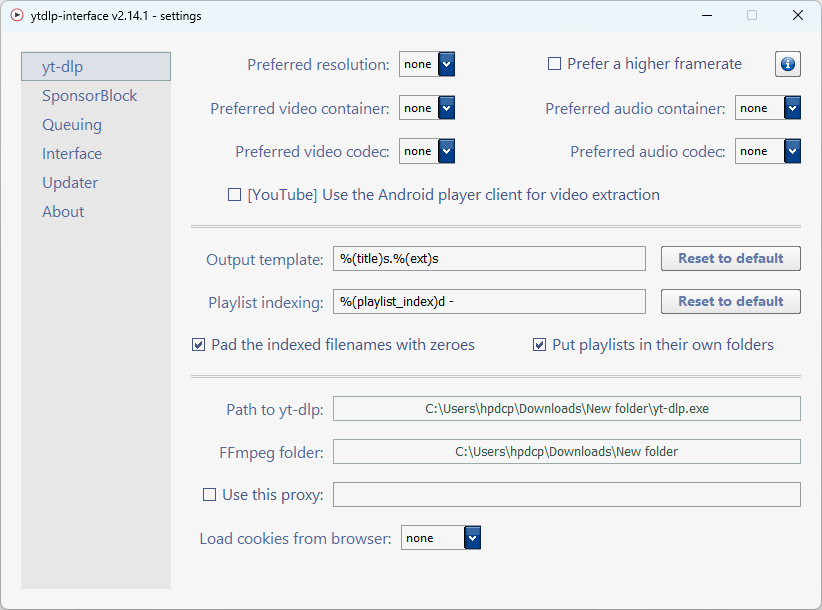Viewport: 822px width, 610px height.
Task: Click the Path to yt-dlp field
Action: click(x=567, y=409)
